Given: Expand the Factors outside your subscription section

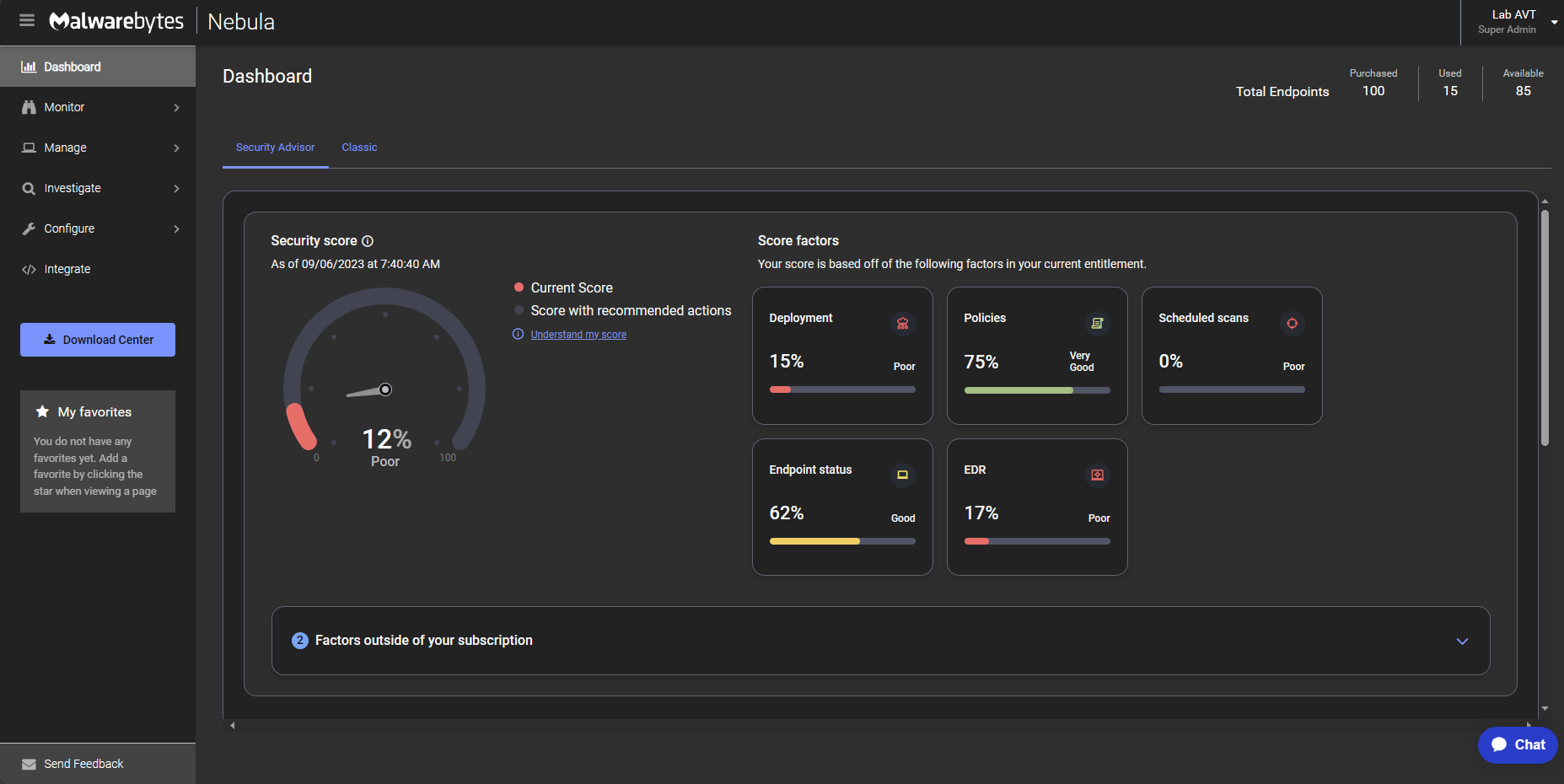Looking at the screenshot, I should tap(1462, 642).
